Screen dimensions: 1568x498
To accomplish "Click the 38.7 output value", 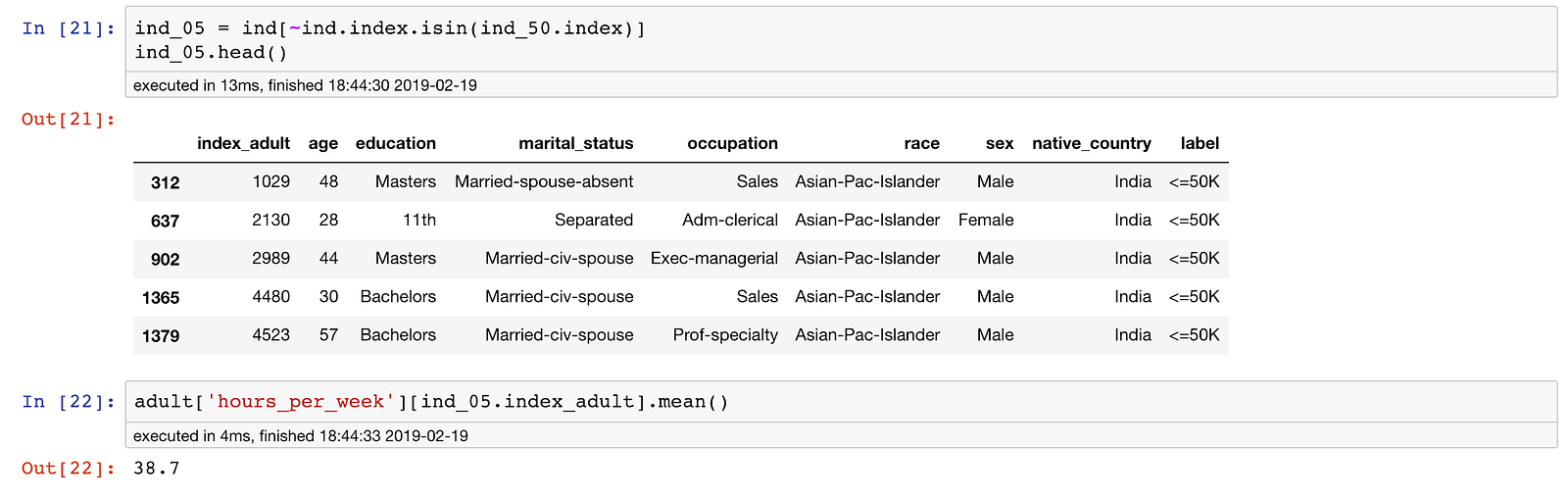I will pyautogui.click(x=157, y=469).
